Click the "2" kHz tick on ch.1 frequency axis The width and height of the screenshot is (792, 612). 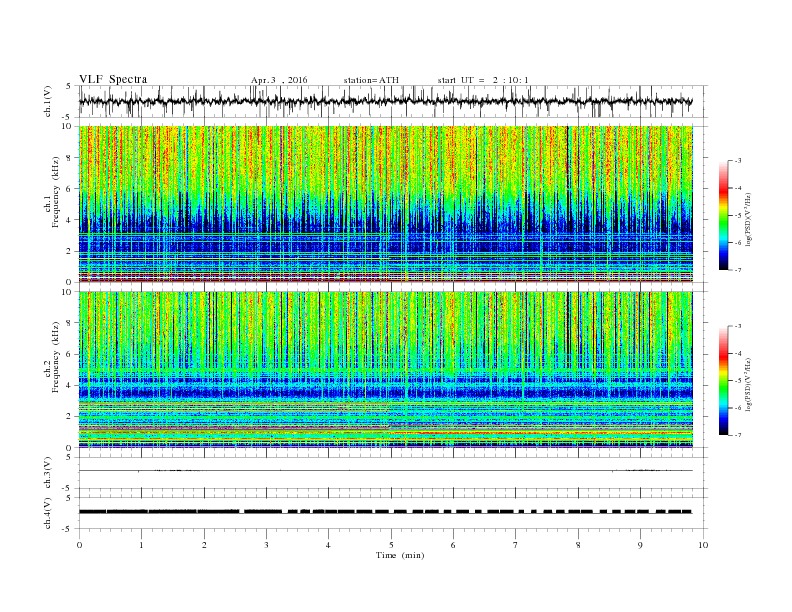tap(69, 251)
